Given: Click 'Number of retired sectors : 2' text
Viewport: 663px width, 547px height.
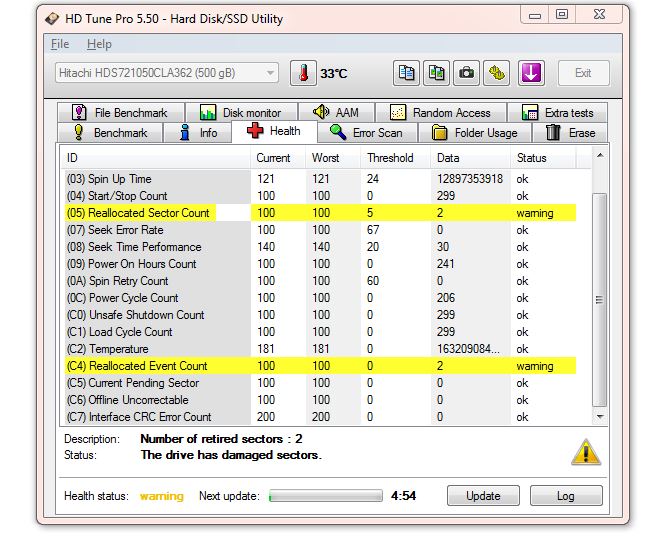Looking at the screenshot, I should pos(222,439).
